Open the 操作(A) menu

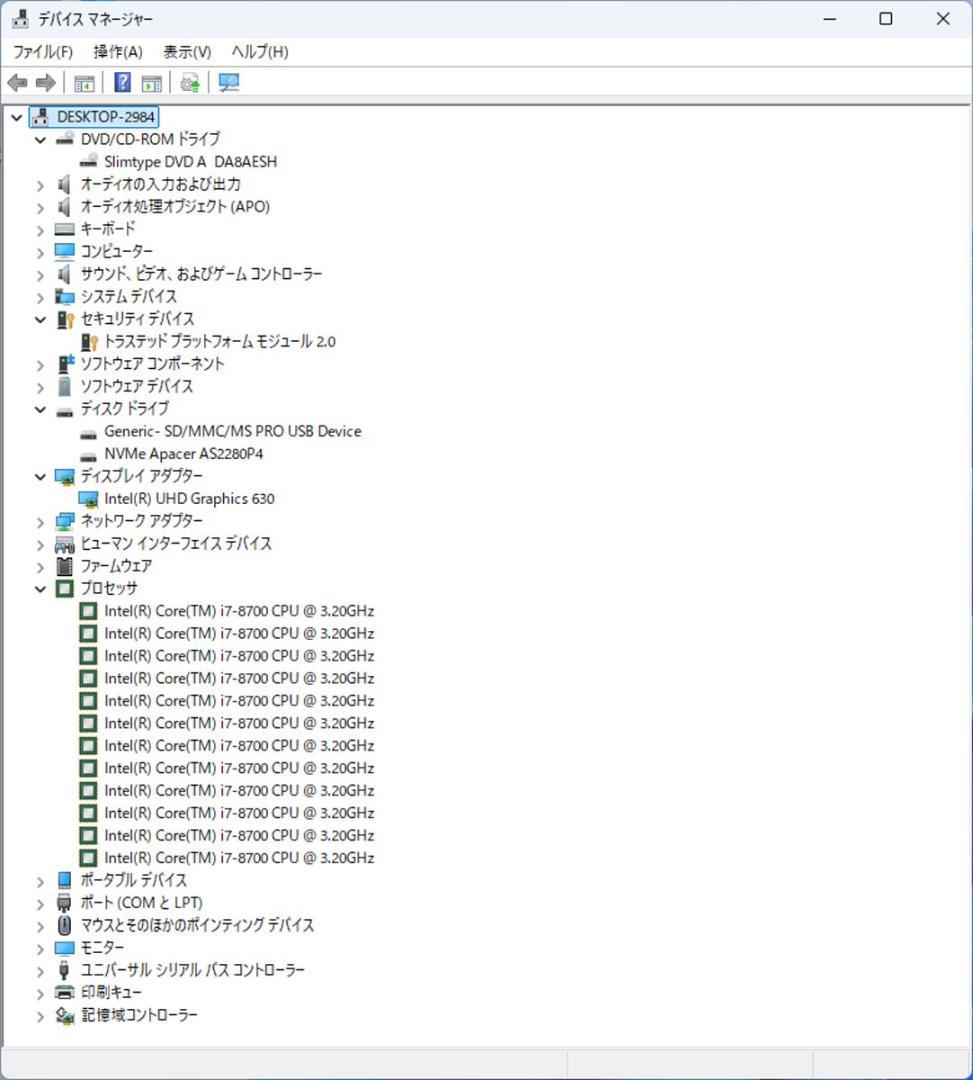coord(117,51)
